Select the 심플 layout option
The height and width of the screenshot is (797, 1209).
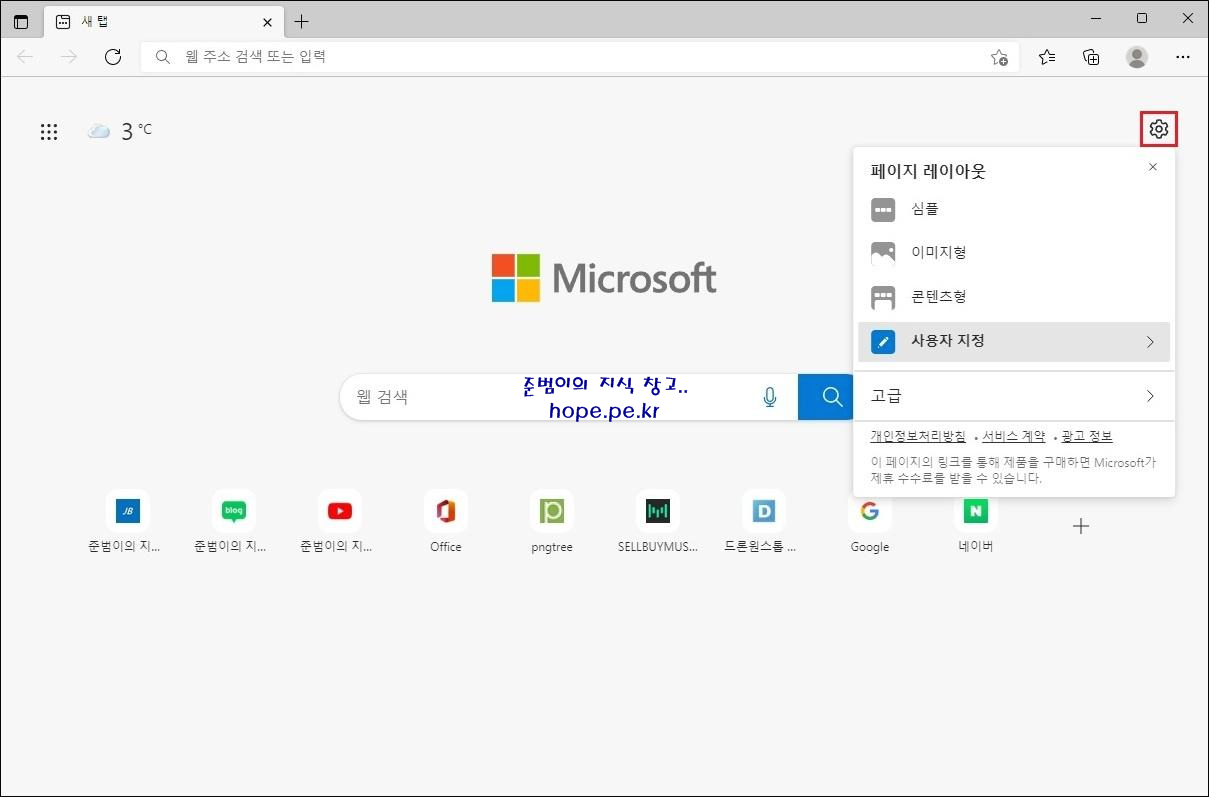(x=1014, y=209)
